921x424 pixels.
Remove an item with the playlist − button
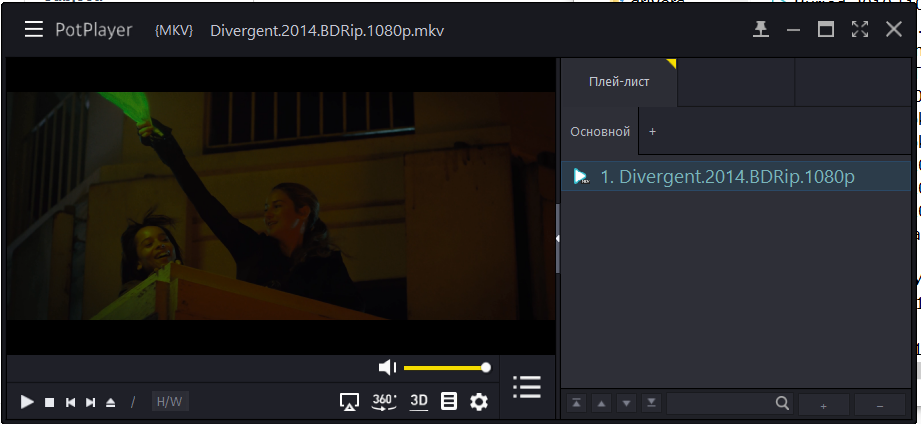point(879,405)
